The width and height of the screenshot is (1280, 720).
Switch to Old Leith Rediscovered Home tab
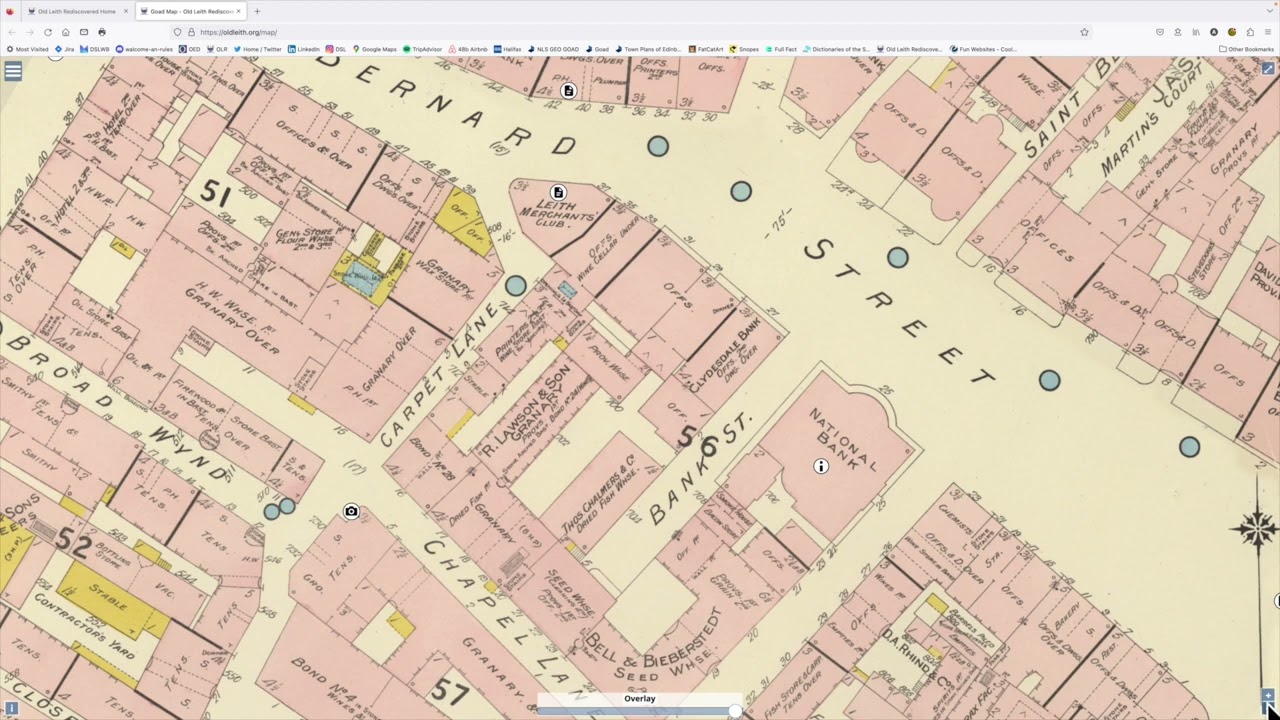tap(76, 11)
